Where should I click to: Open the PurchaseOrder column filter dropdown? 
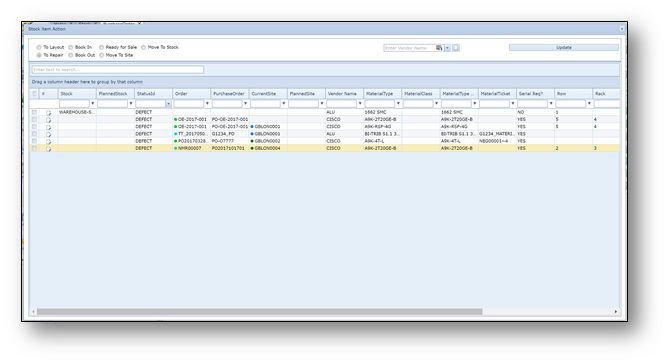point(245,103)
